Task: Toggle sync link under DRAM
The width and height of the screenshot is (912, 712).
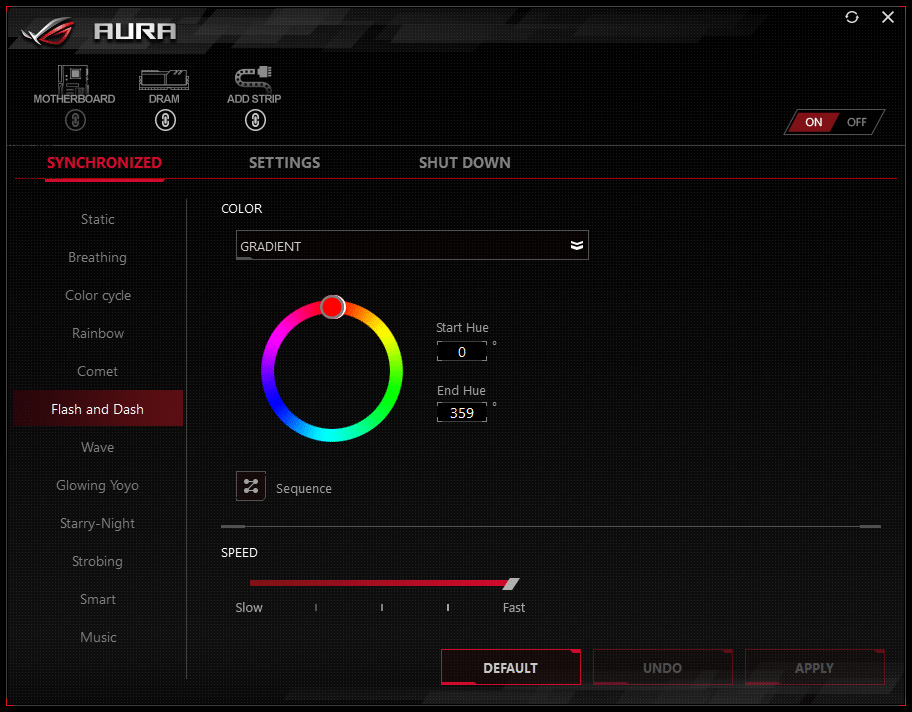Action: (x=165, y=120)
